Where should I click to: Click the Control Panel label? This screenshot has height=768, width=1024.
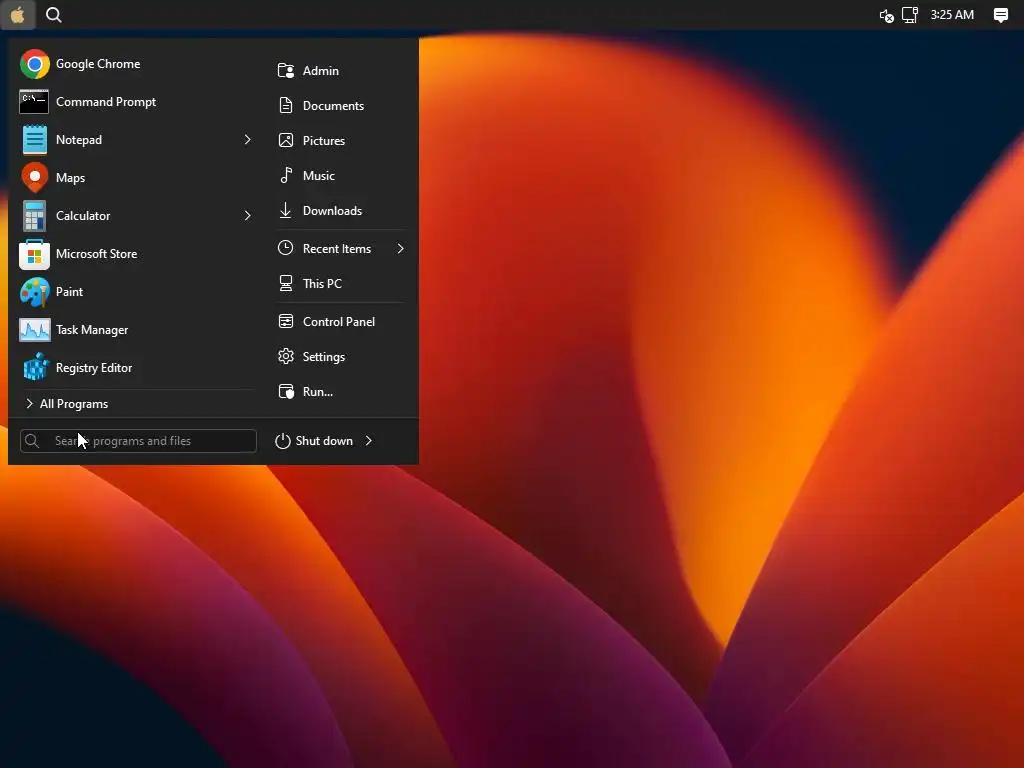pos(339,321)
